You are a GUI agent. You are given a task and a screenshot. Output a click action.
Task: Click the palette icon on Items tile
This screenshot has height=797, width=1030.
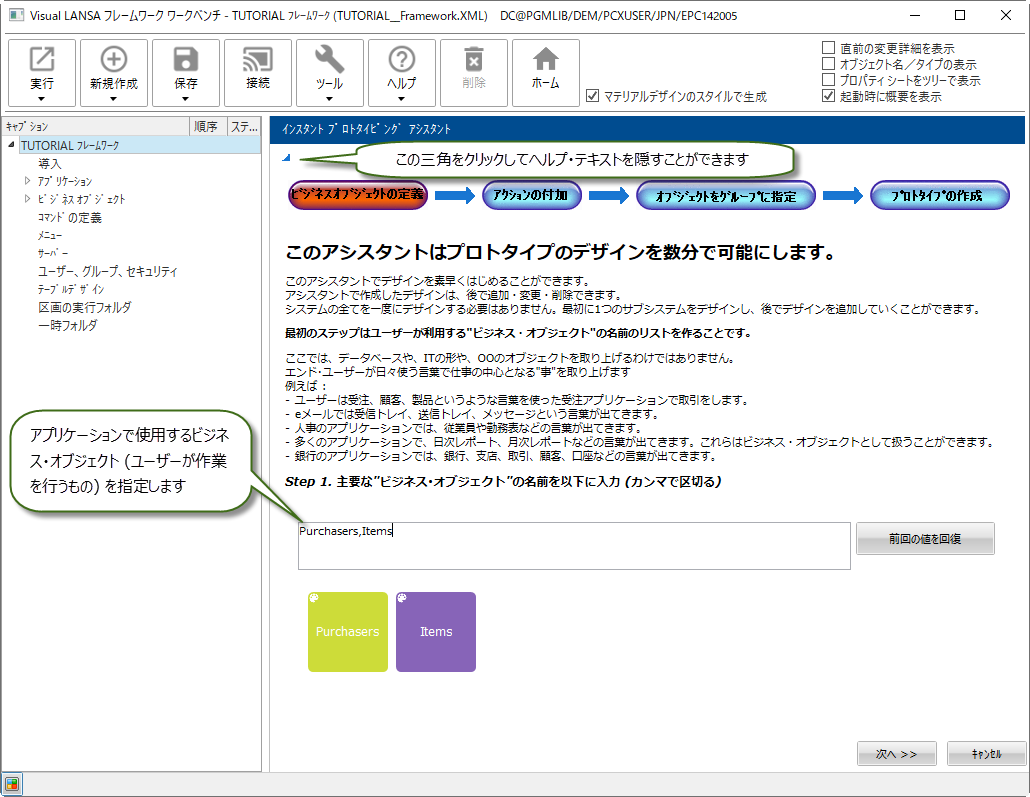coord(402,598)
